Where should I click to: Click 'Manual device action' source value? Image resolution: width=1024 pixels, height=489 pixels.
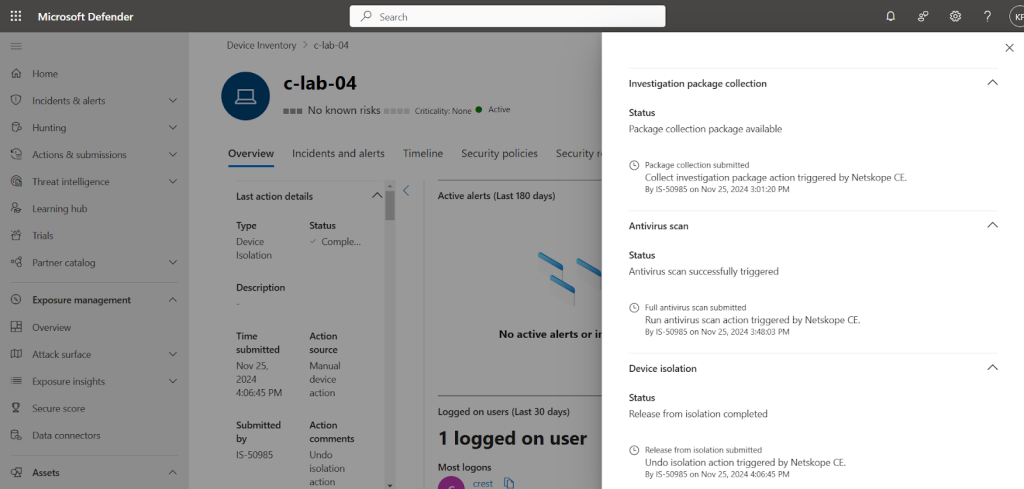pos(325,379)
